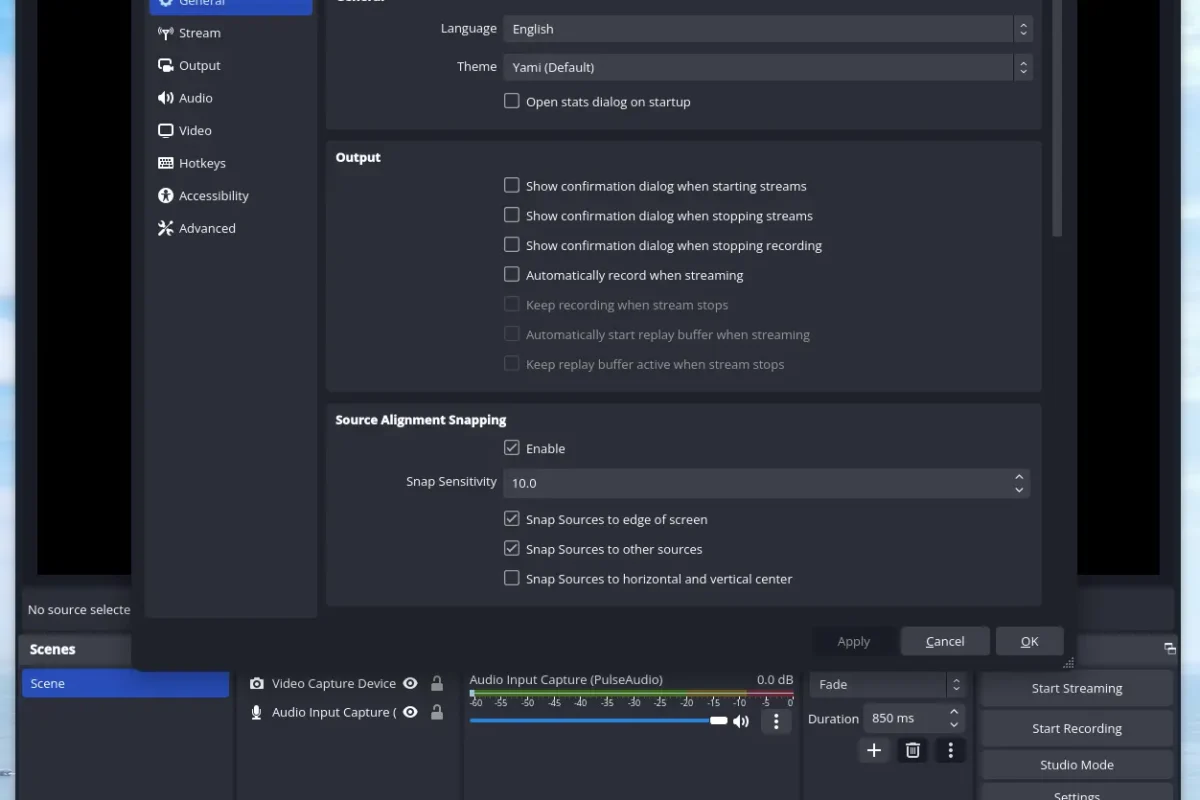Open the Output settings page

[x=231, y=66]
